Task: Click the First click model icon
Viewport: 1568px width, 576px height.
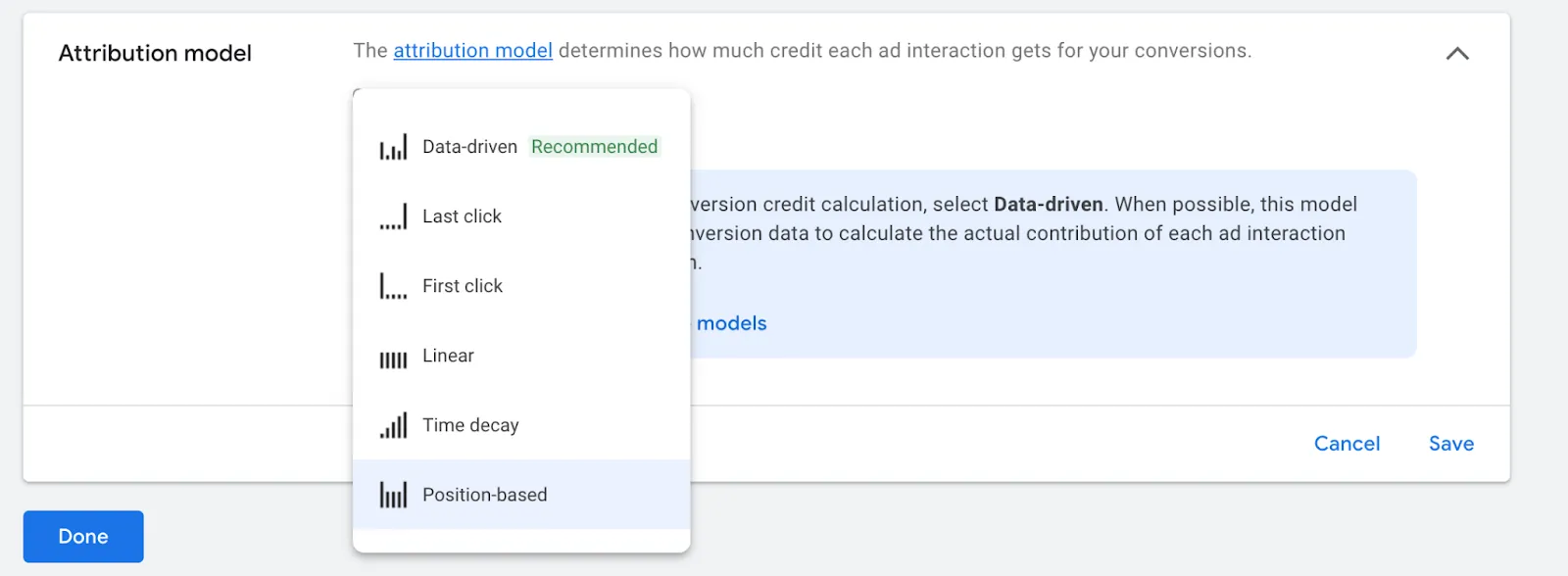Action: 392,285
